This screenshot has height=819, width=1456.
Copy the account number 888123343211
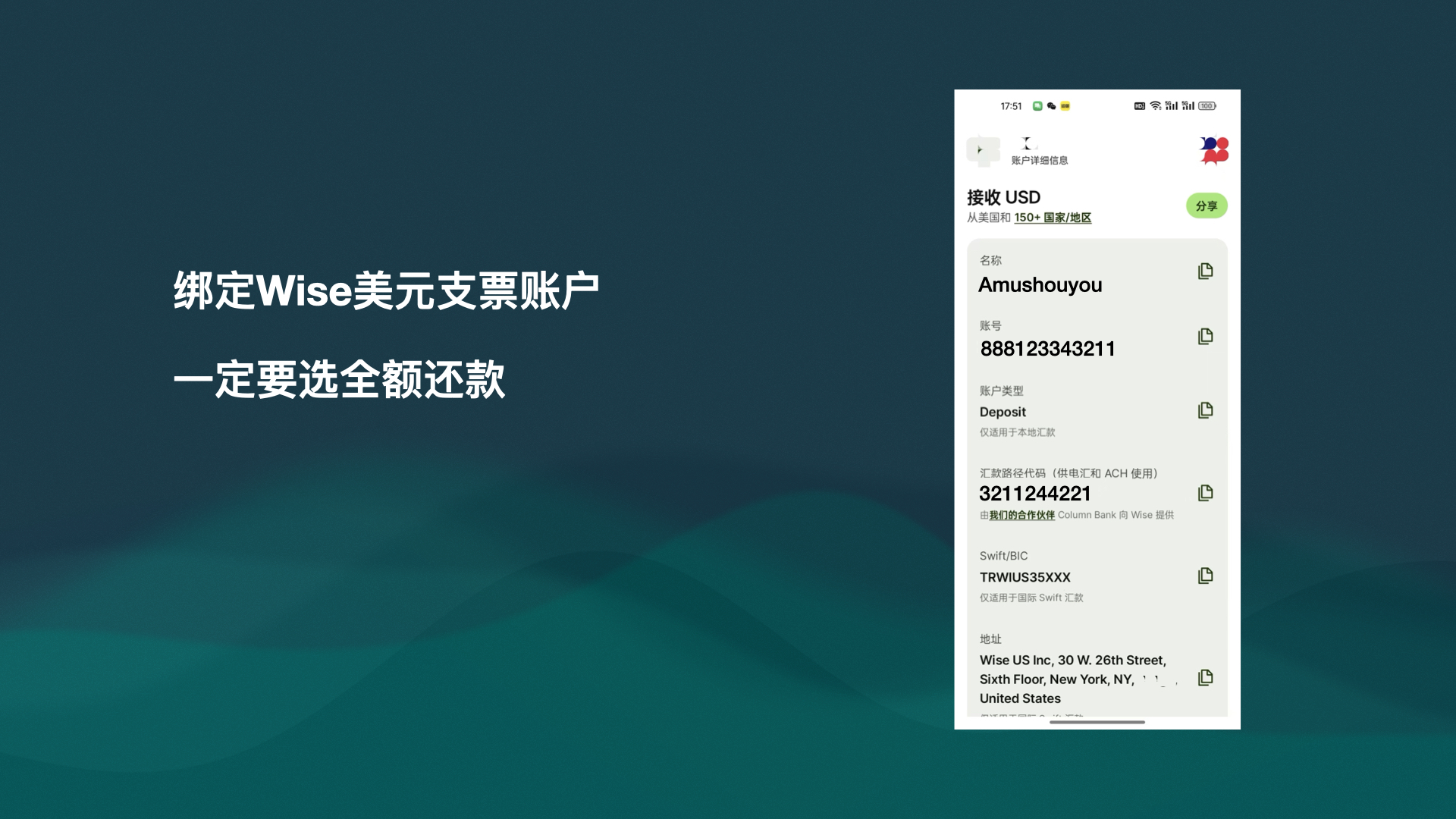1205,337
